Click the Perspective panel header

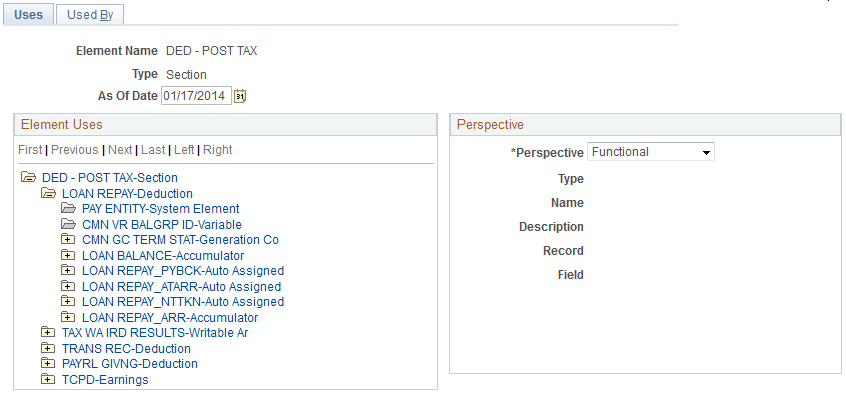pos(645,125)
